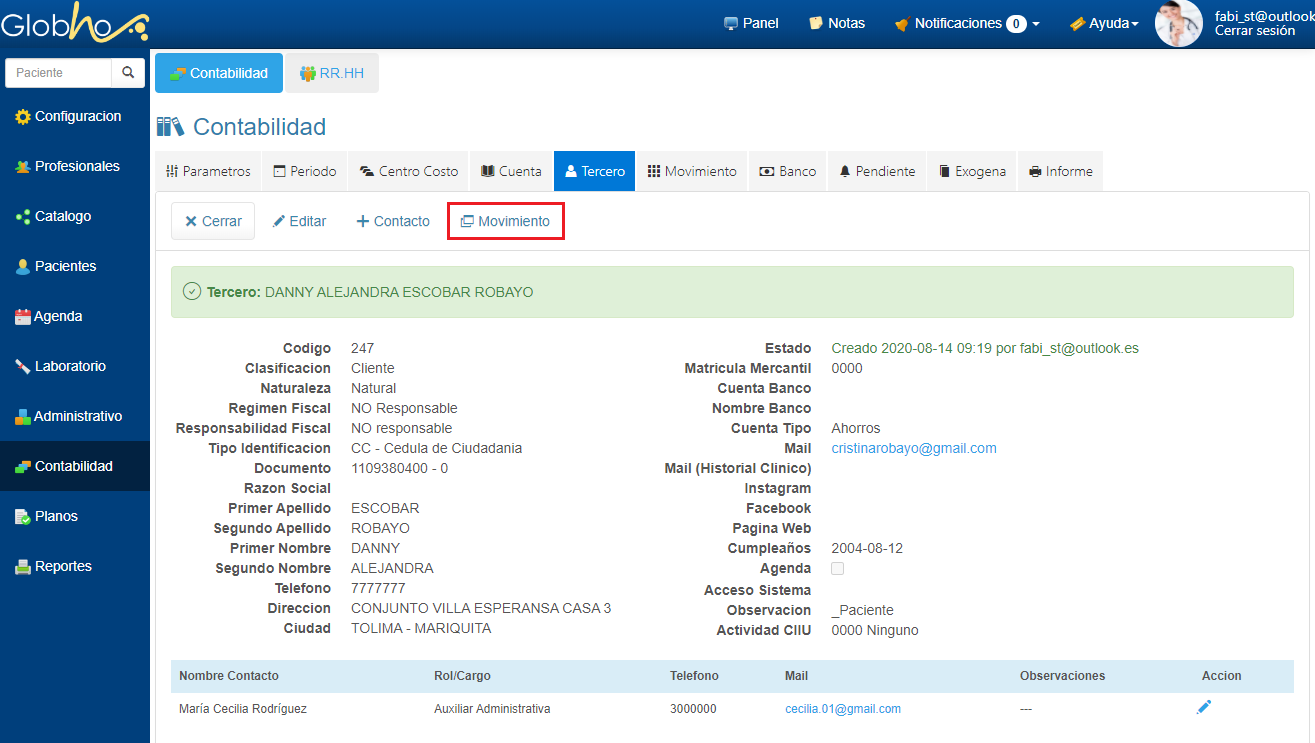Click the Paciente search input field
1315x743 pixels.
[x=58, y=73]
